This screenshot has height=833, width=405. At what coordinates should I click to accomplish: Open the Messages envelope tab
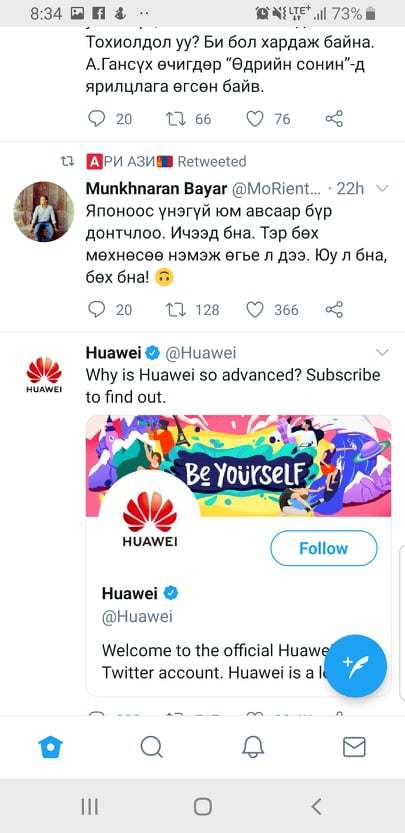354,747
